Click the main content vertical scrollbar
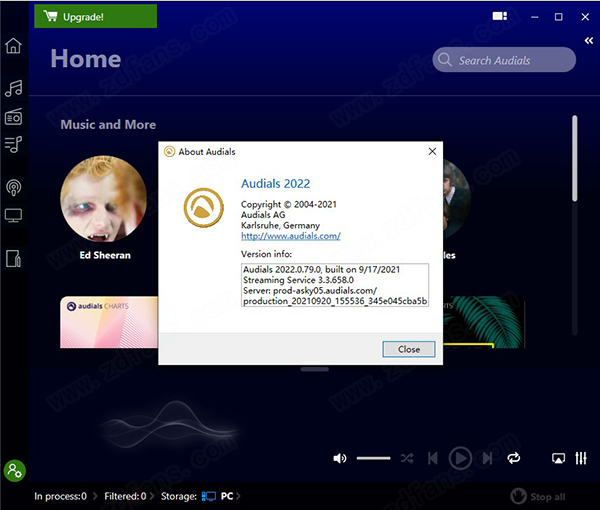Screen dimensions: 600x510 574,158
